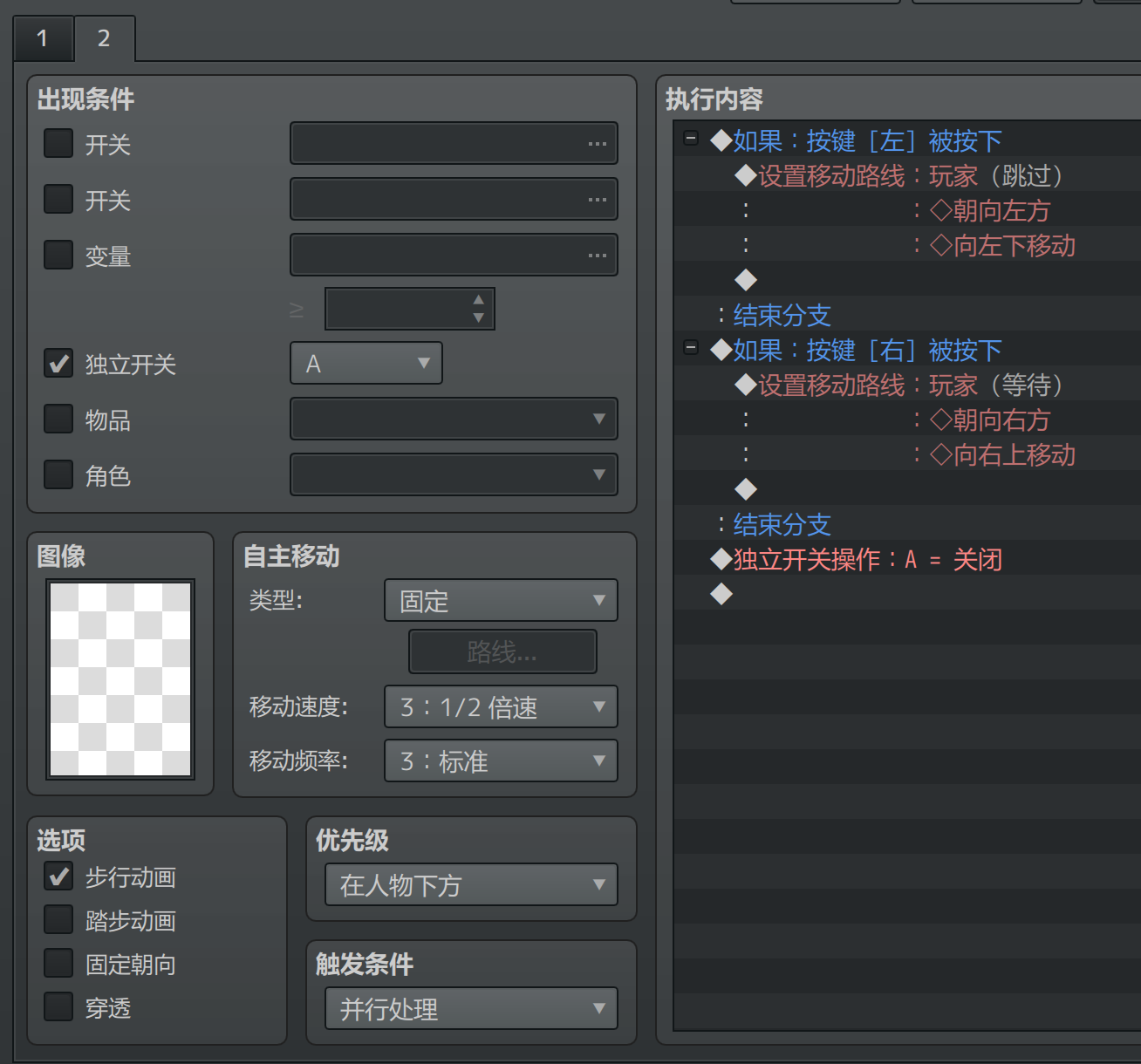Click the 路线... button
The height and width of the screenshot is (1064, 1141).
502,651
